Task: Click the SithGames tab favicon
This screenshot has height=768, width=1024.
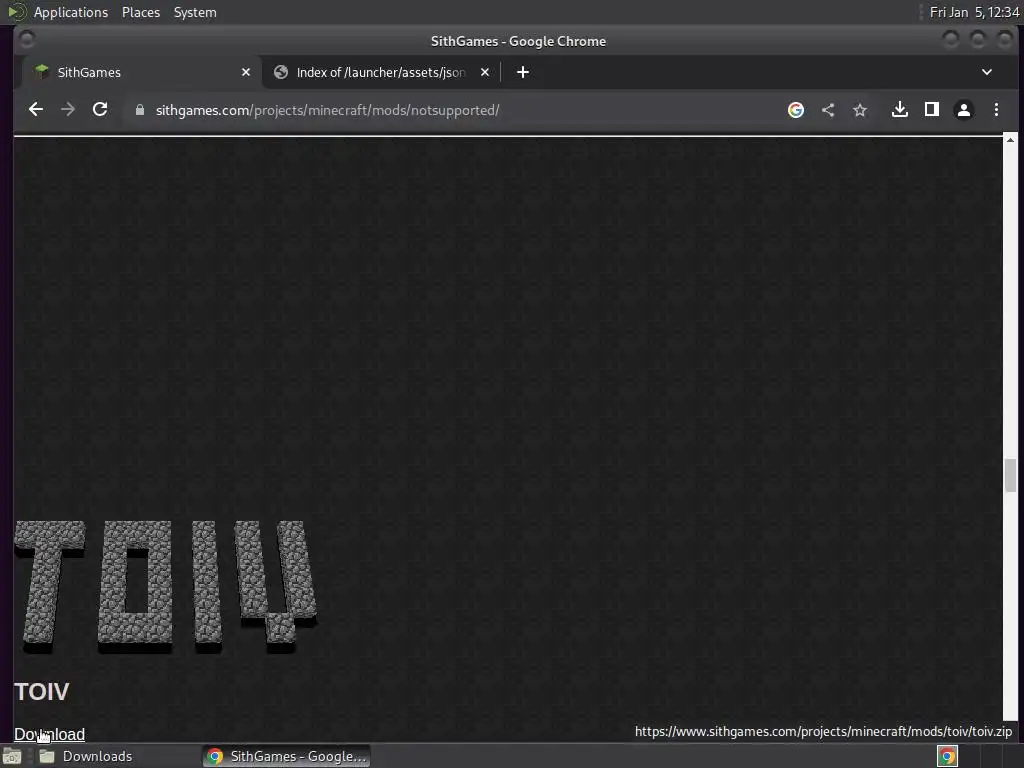Action: pyautogui.click(x=42, y=72)
